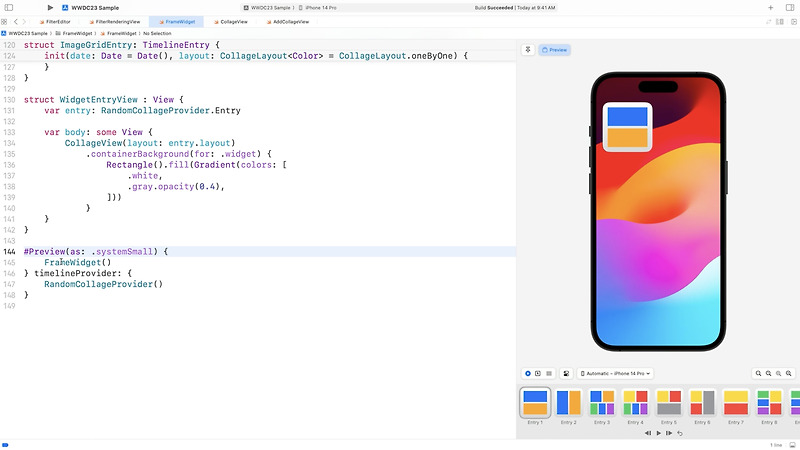
Task: Zoom preview to fit
Action: [x=779, y=373]
